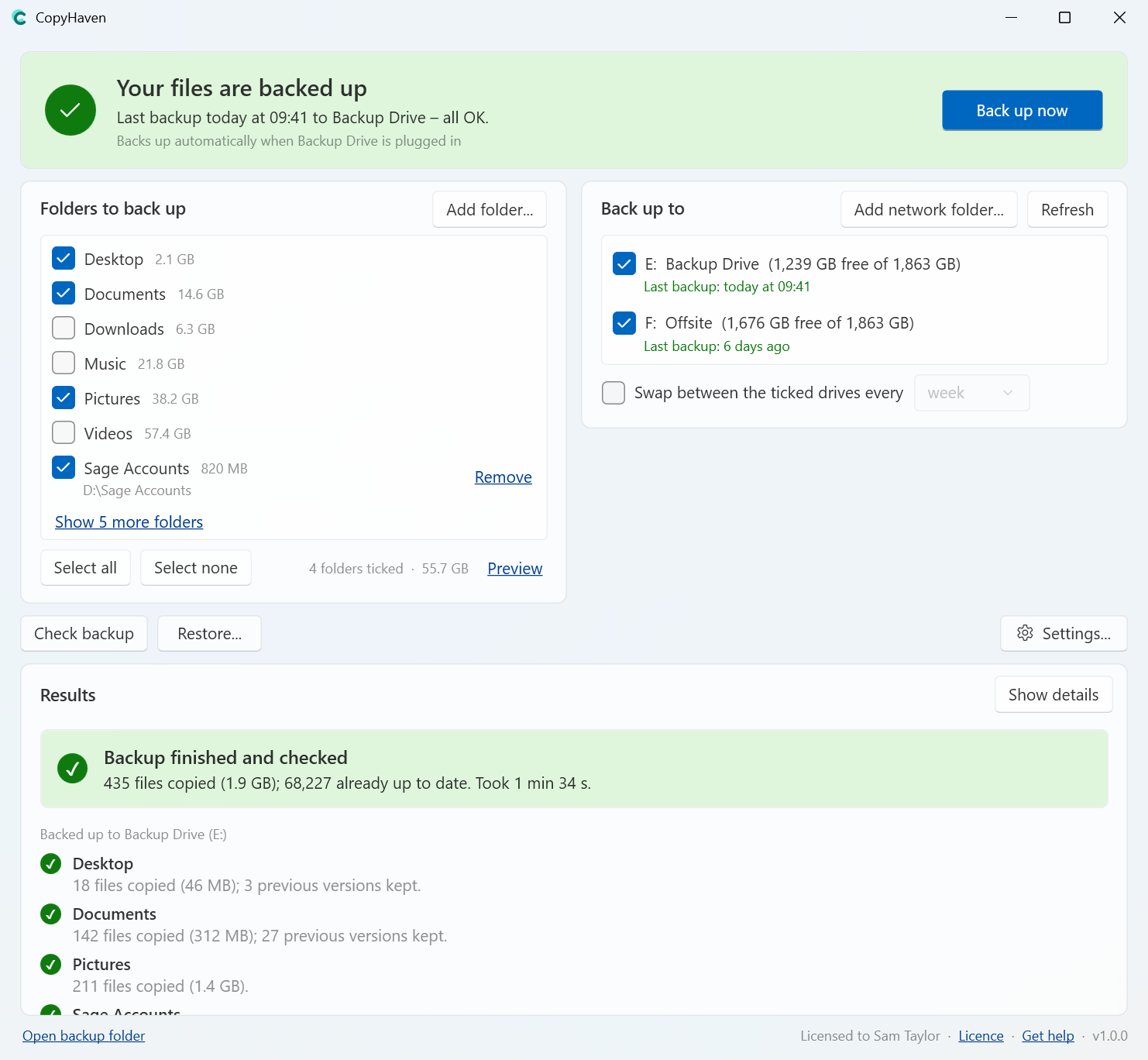Untick the Desktop folder checkbox

pos(64,258)
